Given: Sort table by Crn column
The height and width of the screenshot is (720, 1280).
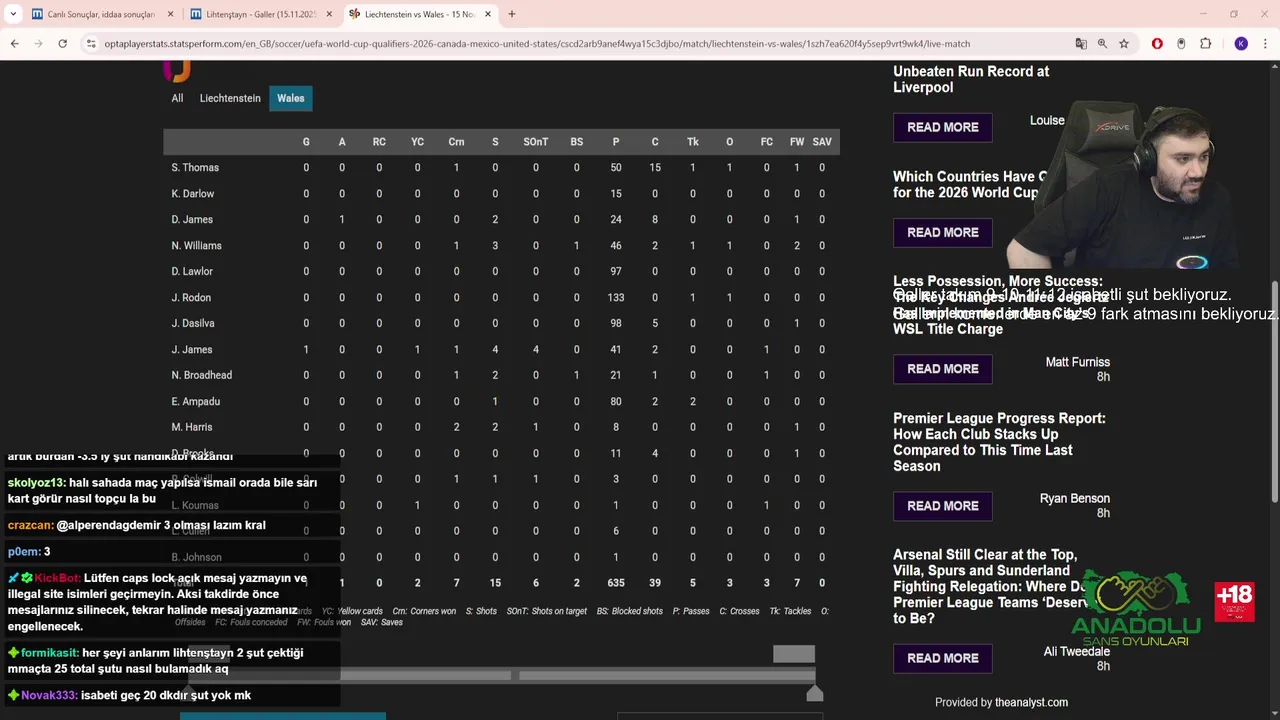Looking at the screenshot, I should [456, 142].
